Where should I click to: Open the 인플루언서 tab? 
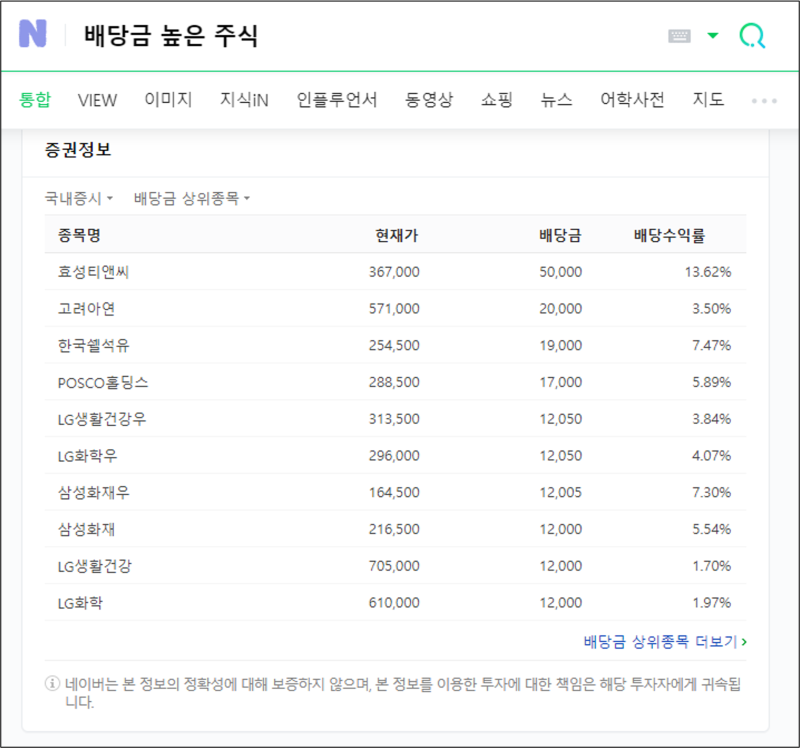(337, 99)
